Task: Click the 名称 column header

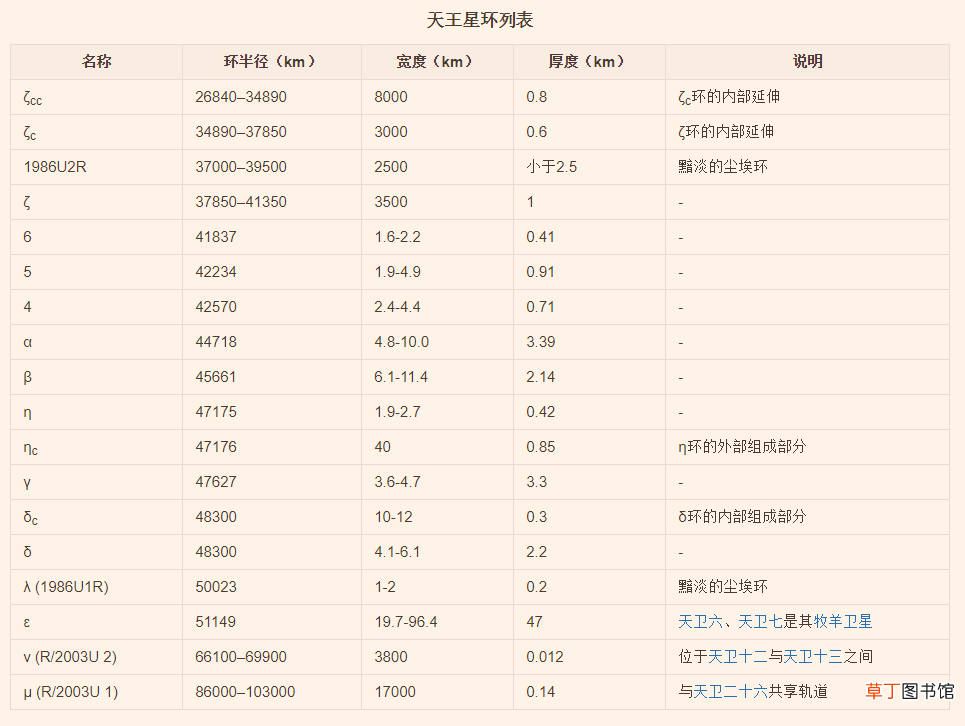Action: 97,62
